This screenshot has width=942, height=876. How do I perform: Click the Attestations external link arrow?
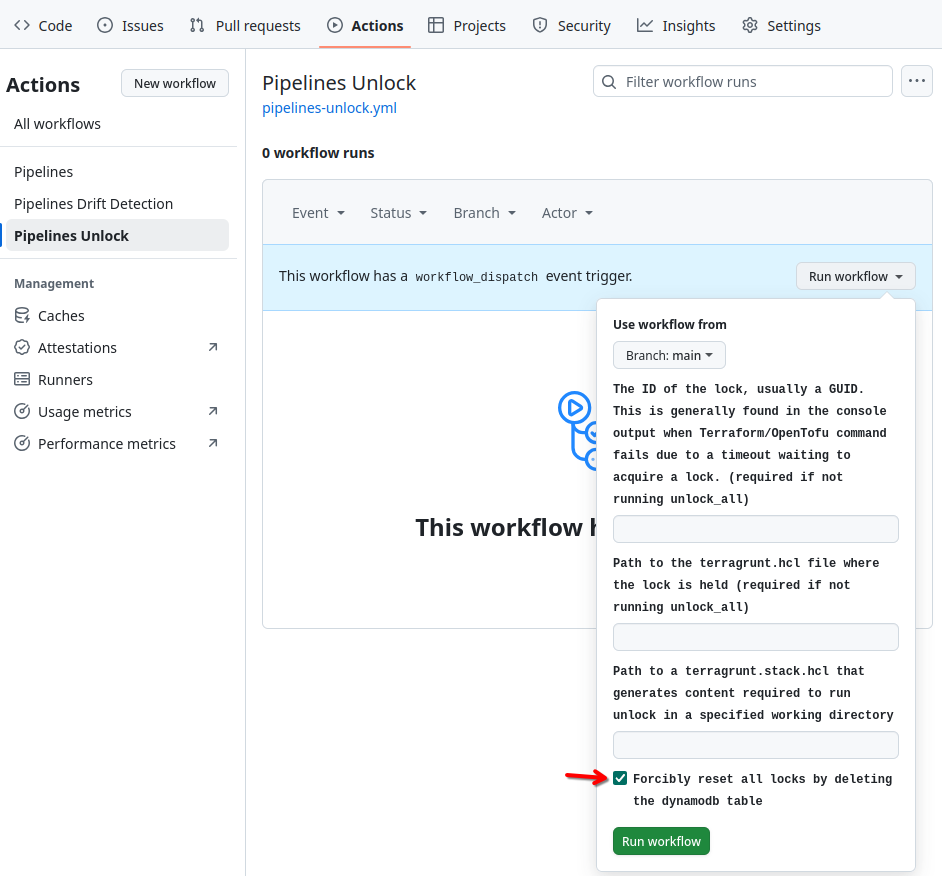coord(212,347)
